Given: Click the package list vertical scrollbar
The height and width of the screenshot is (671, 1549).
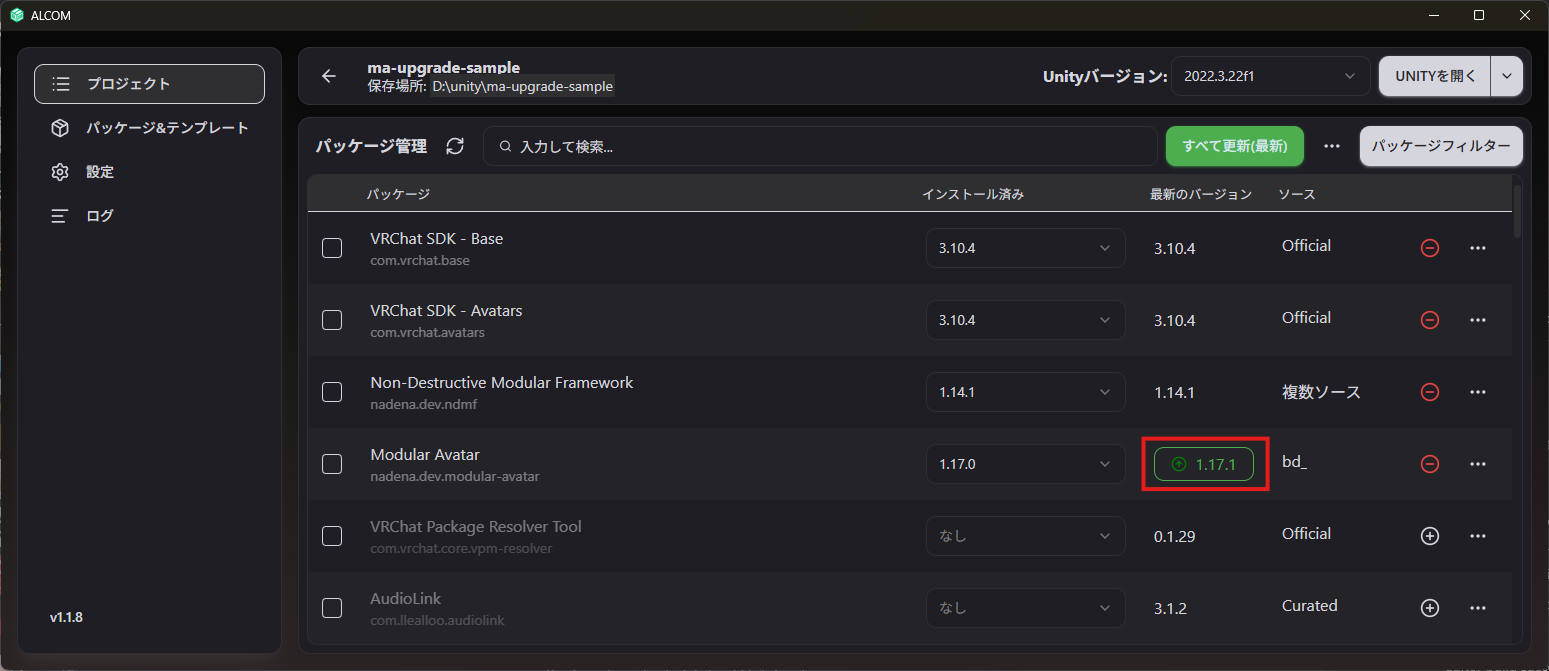Looking at the screenshot, I should 1517,210.
